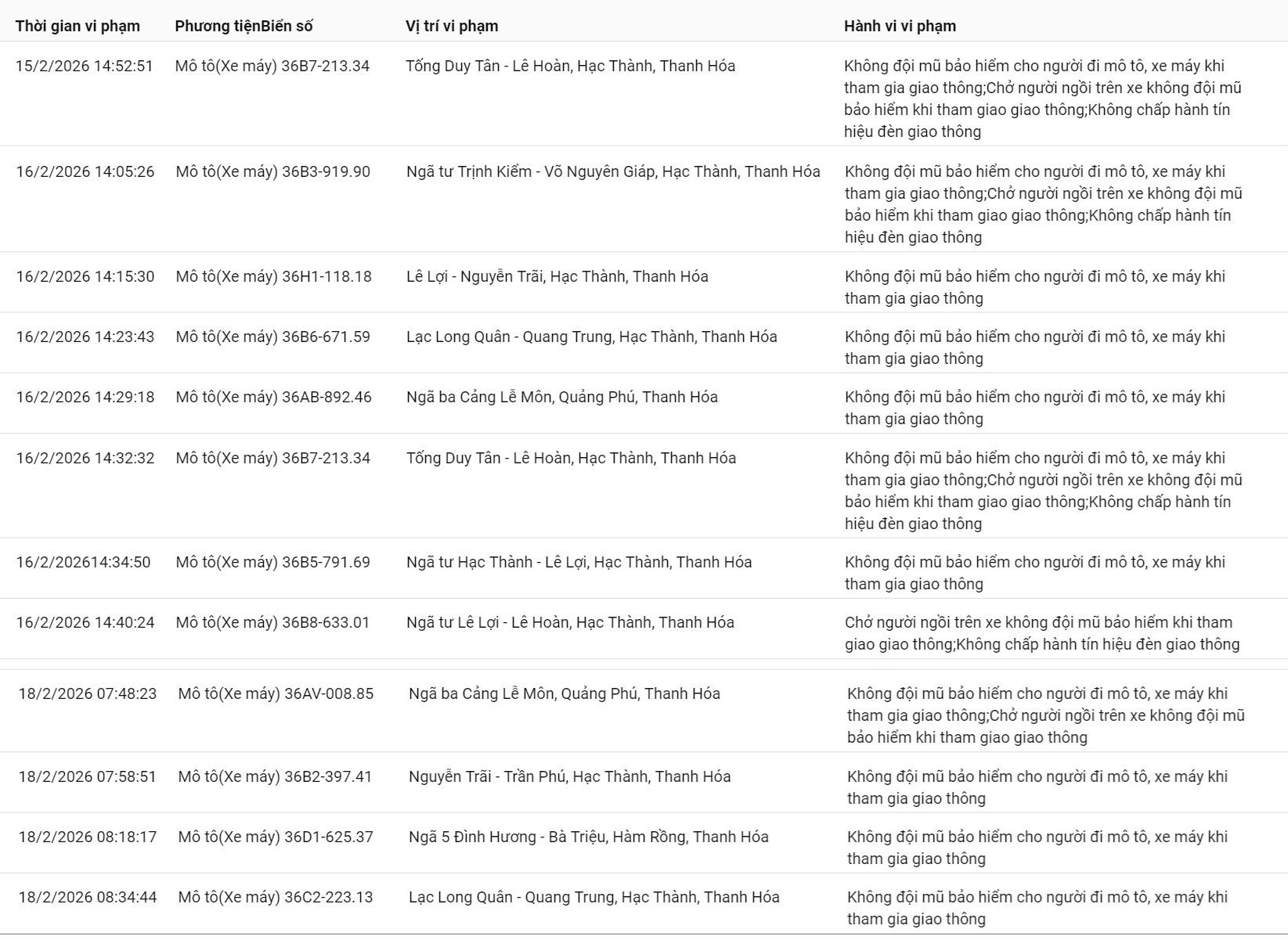1288x940 pixels.
Task: Click license plate 36AV-008.85
Action: 329,693
